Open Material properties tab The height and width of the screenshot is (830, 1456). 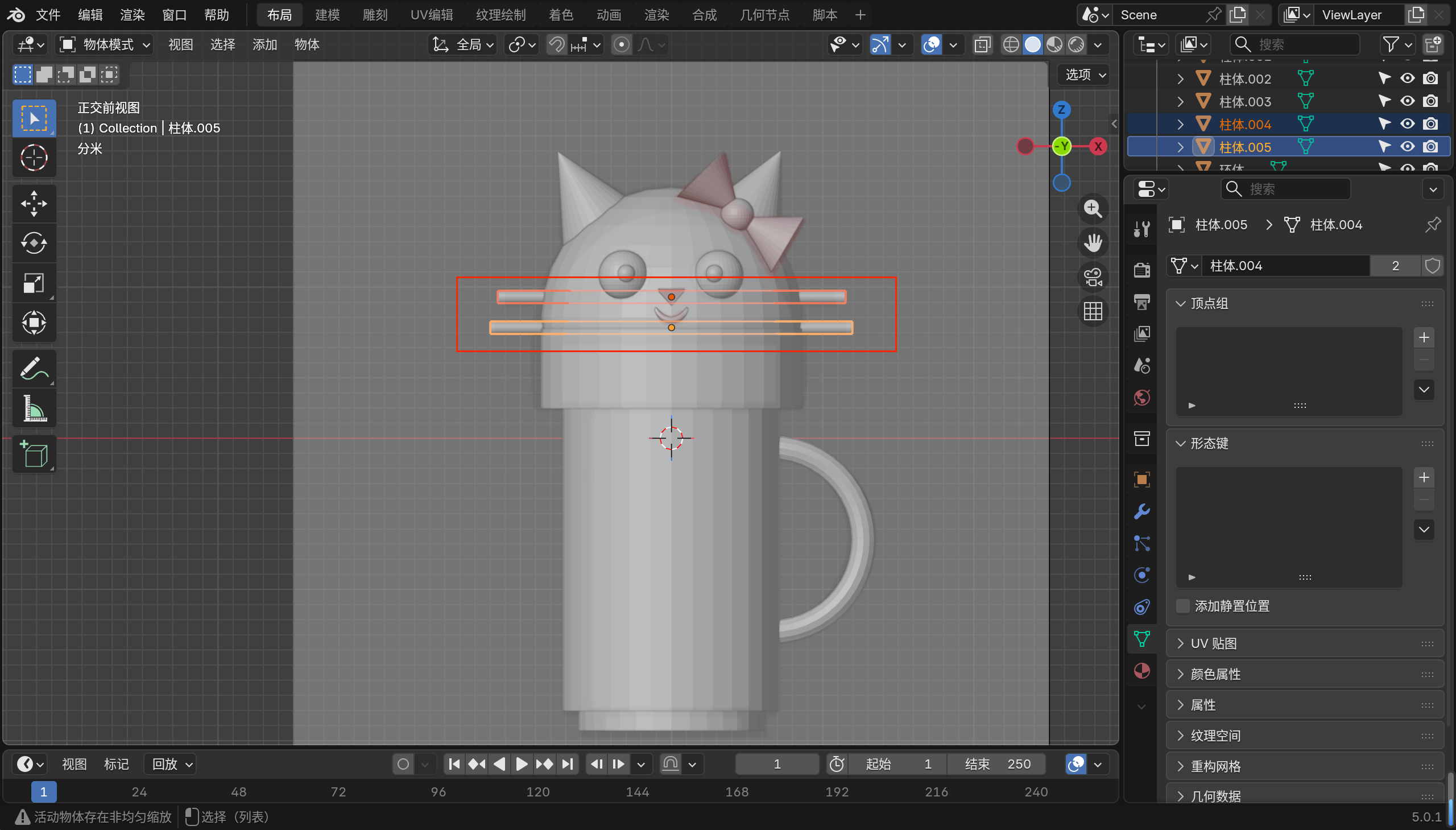1141,671
